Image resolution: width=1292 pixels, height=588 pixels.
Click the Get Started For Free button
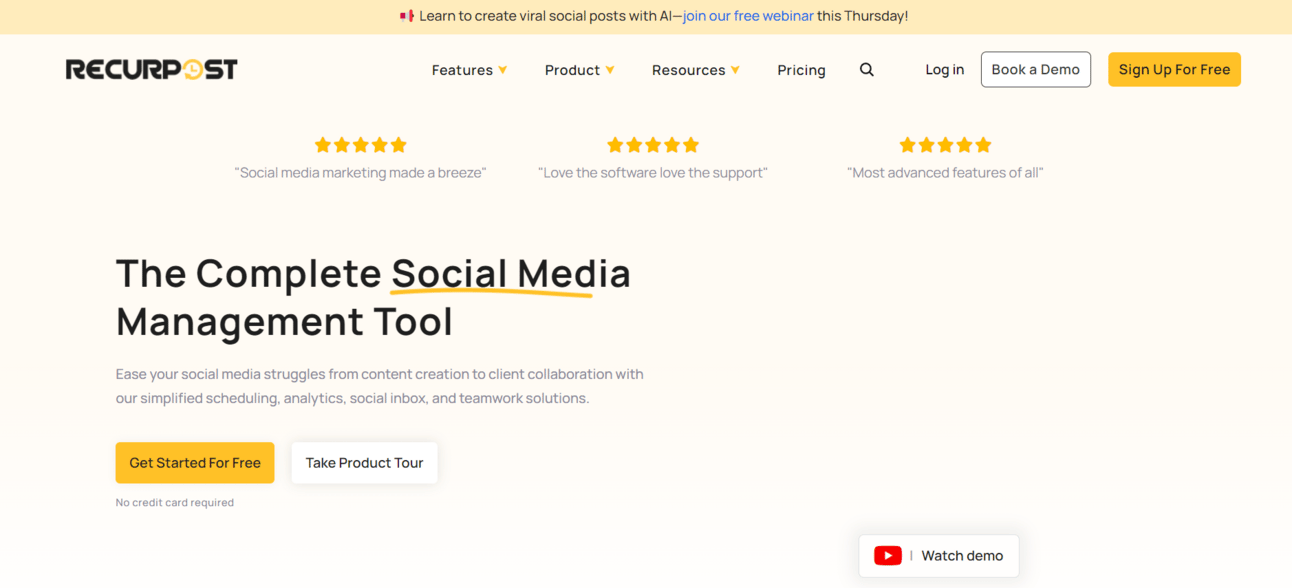coord(195,463)
